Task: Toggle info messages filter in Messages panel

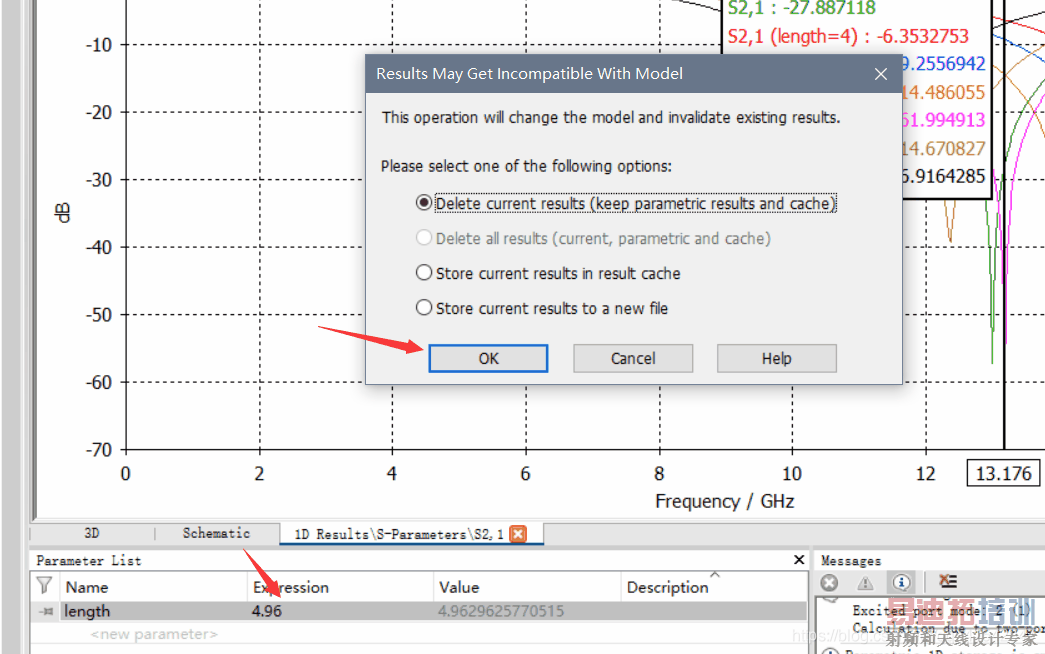Action: pyautogui.click(x=901, y=583)
